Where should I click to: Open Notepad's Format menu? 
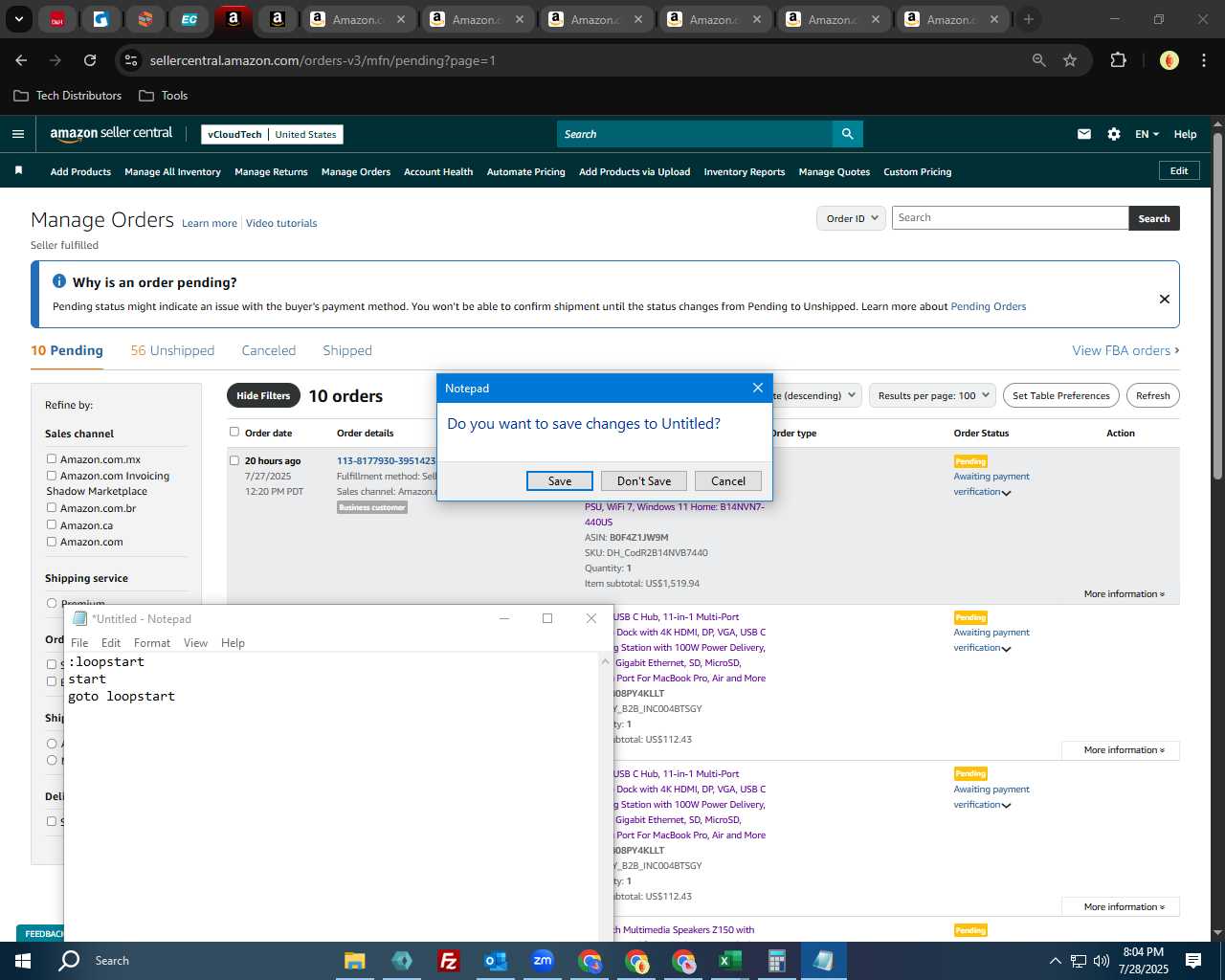tap(152, 643)
